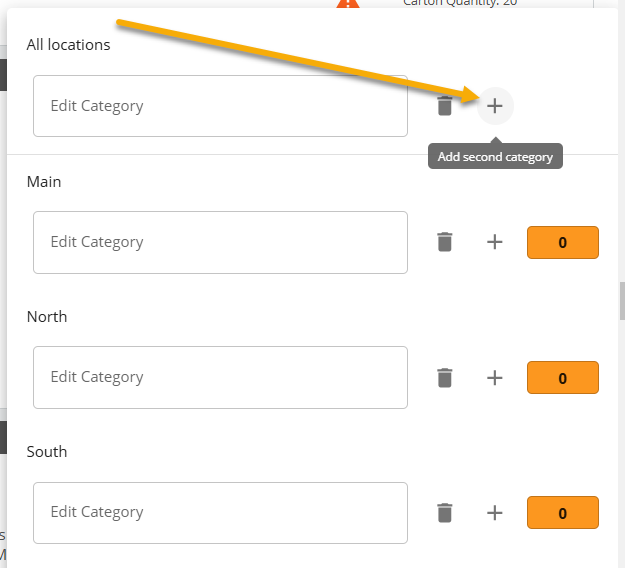625x568 pixels.
Task: Delete the Main location category
Action: coord(445,242)
